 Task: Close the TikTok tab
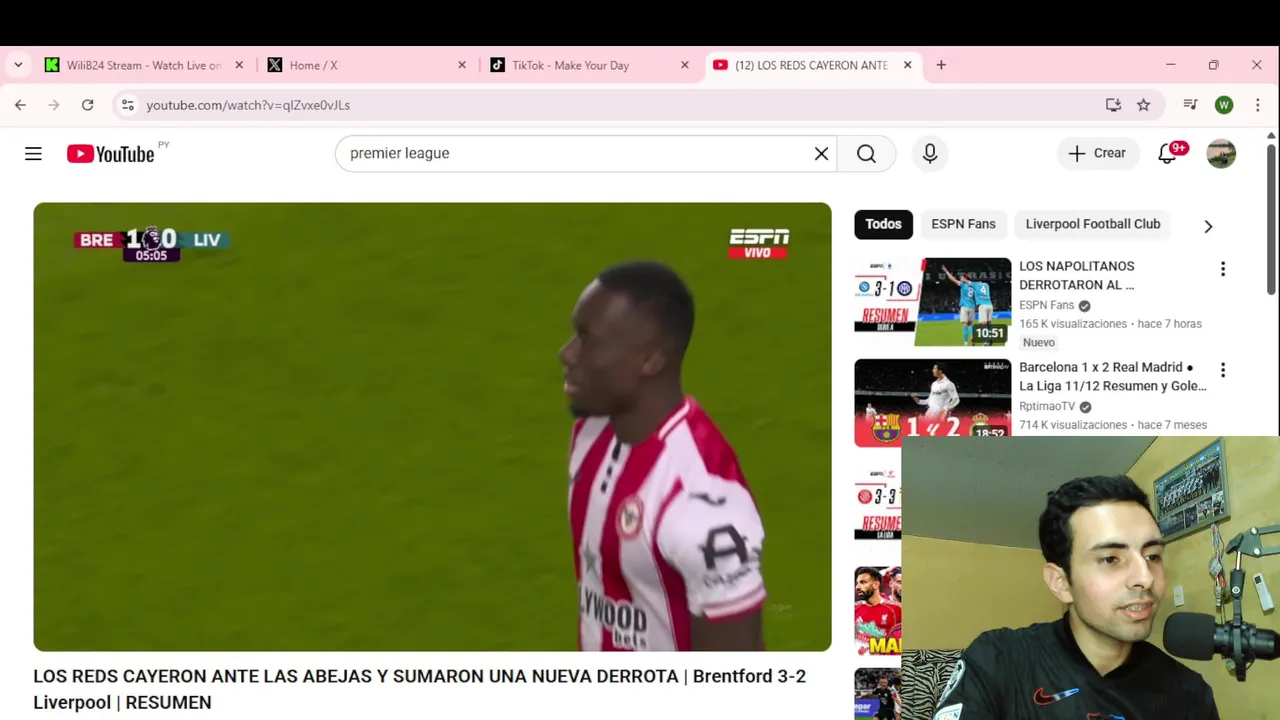pos(685,65)
